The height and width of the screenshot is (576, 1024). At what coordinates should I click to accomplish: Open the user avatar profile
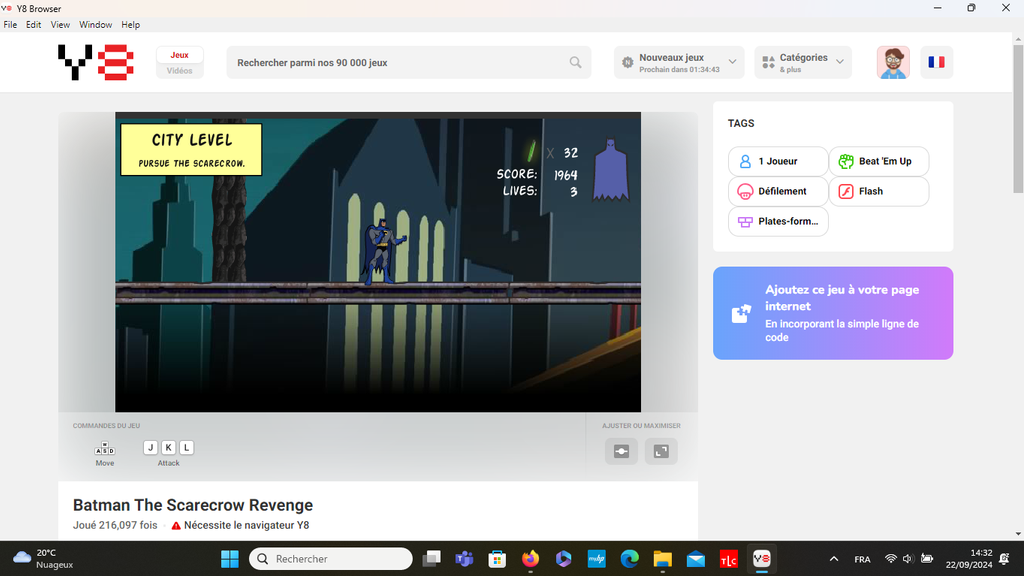893,62
